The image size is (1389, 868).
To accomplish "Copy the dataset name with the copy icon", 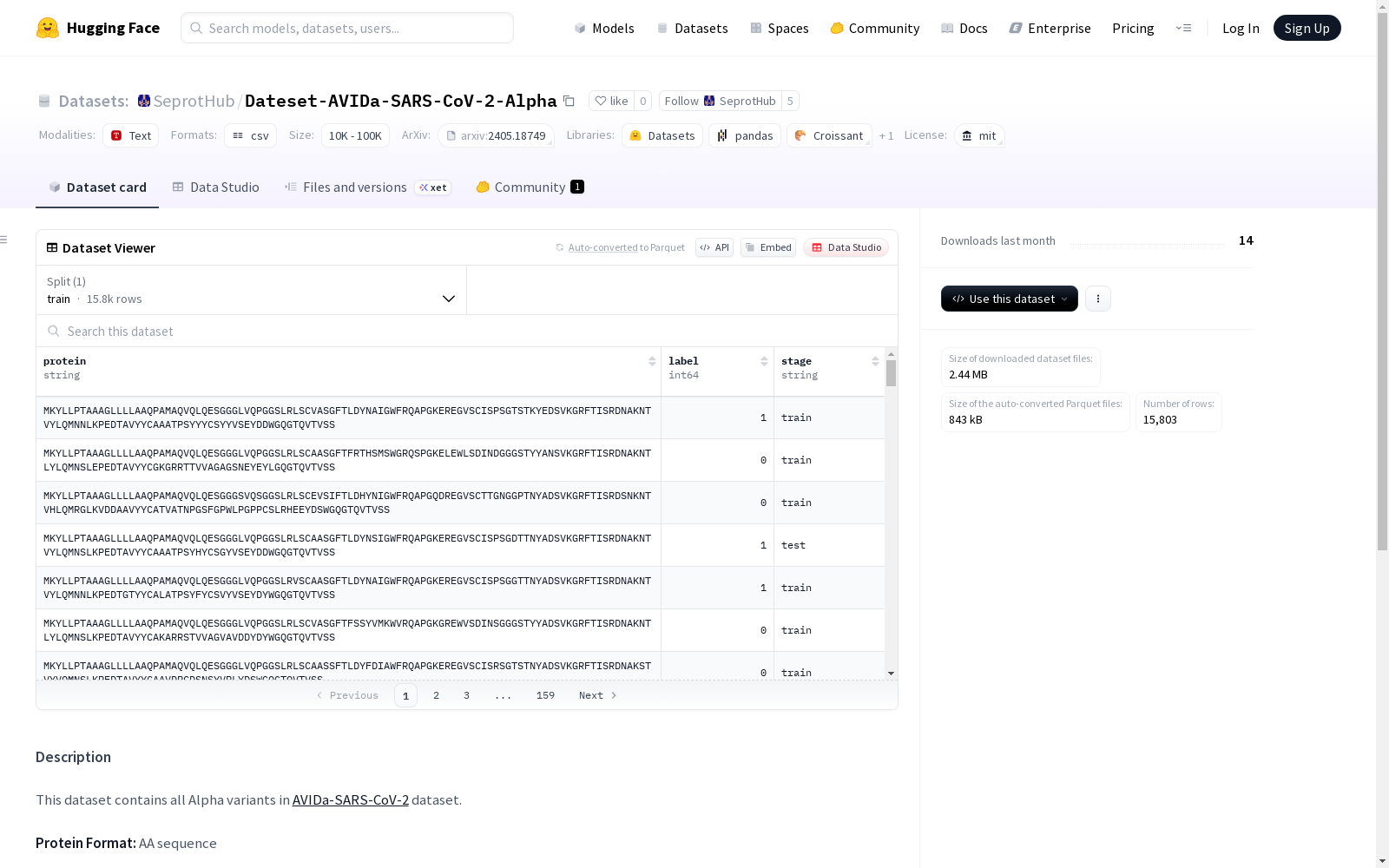I will click(x=569, y=101).
